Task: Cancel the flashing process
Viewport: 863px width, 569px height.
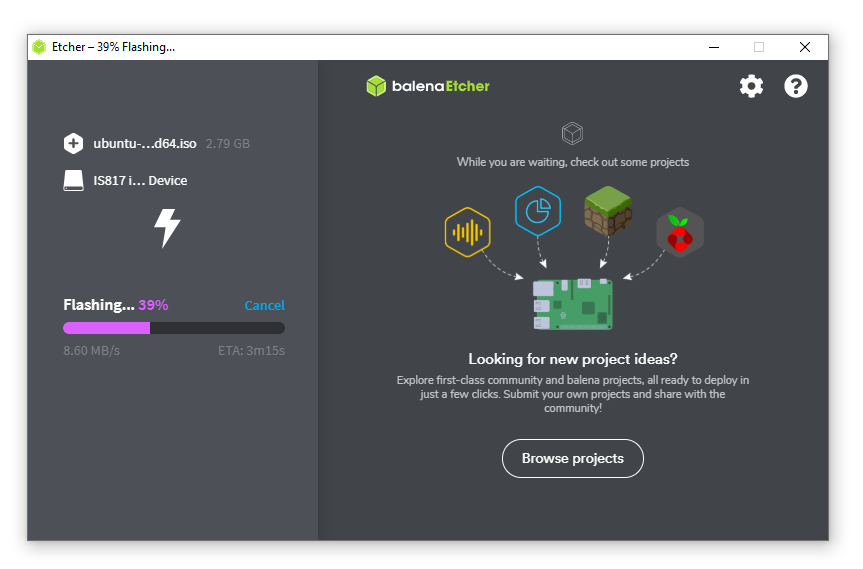Action: coord(264,305)
